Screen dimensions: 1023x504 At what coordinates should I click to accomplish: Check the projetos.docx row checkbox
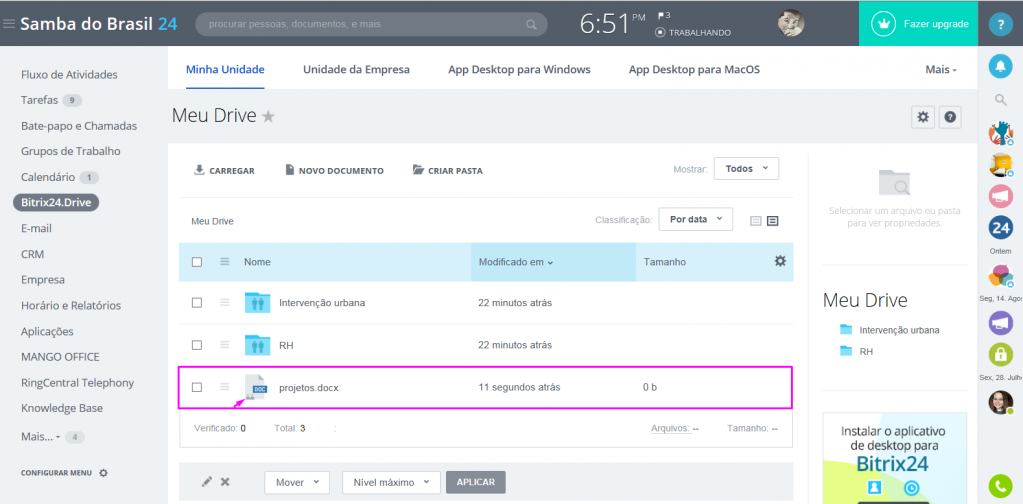[197, 387]
